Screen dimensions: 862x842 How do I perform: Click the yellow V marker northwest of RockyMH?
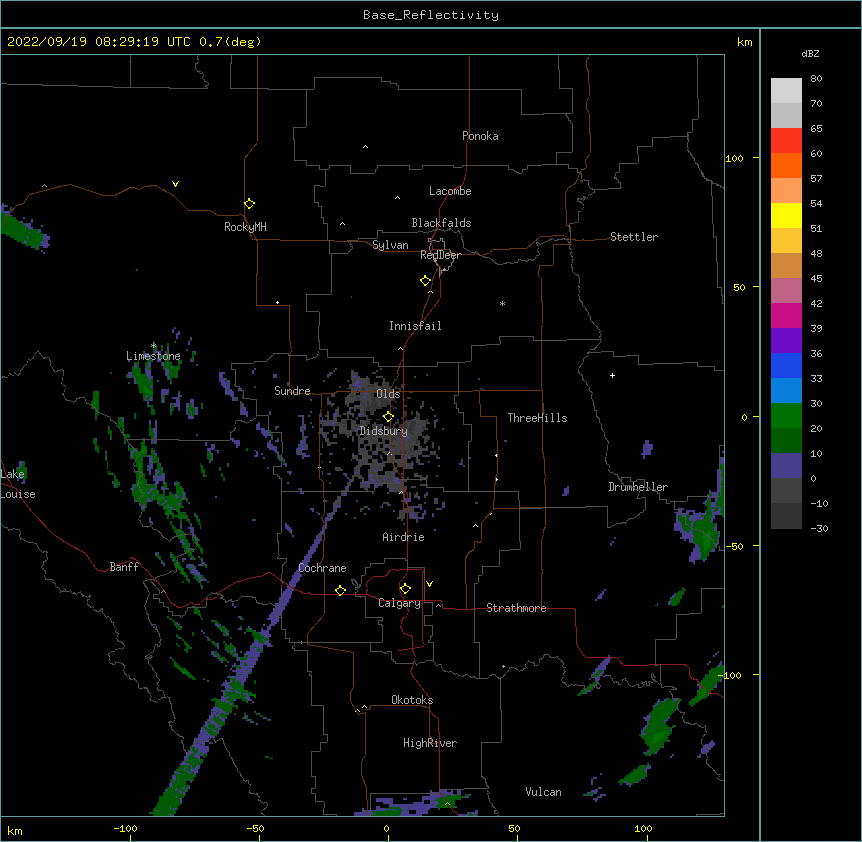pos(175,184)
